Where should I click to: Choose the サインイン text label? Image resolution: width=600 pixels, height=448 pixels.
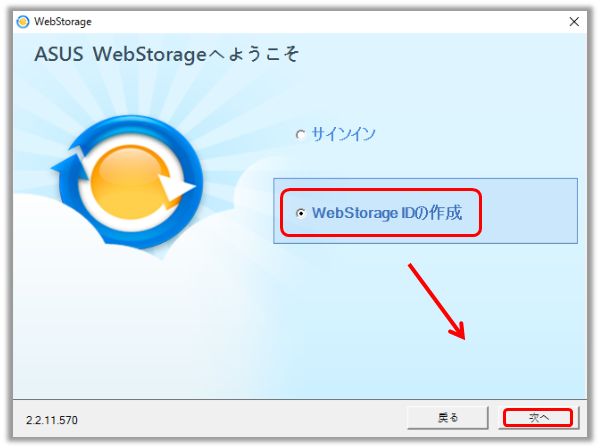click(x=343, y=134)
